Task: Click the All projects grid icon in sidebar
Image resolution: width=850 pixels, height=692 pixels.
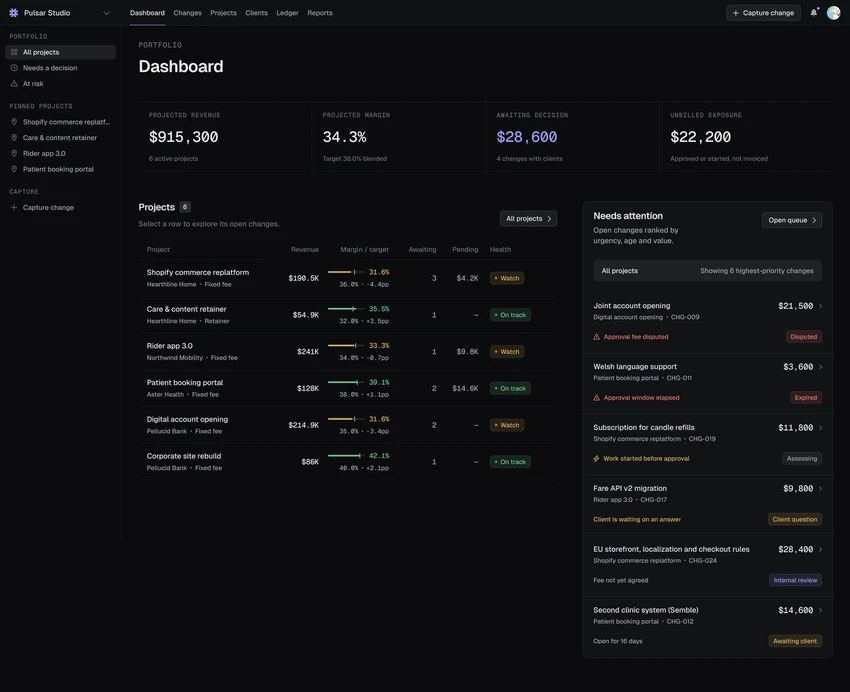Action: point(14,52)
